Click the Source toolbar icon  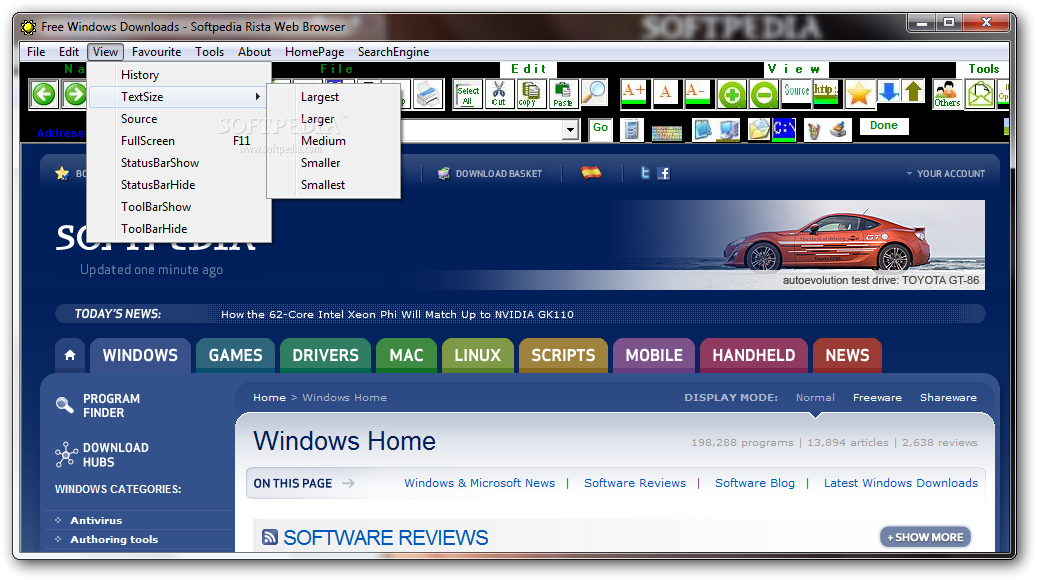[x=796, y=93]
